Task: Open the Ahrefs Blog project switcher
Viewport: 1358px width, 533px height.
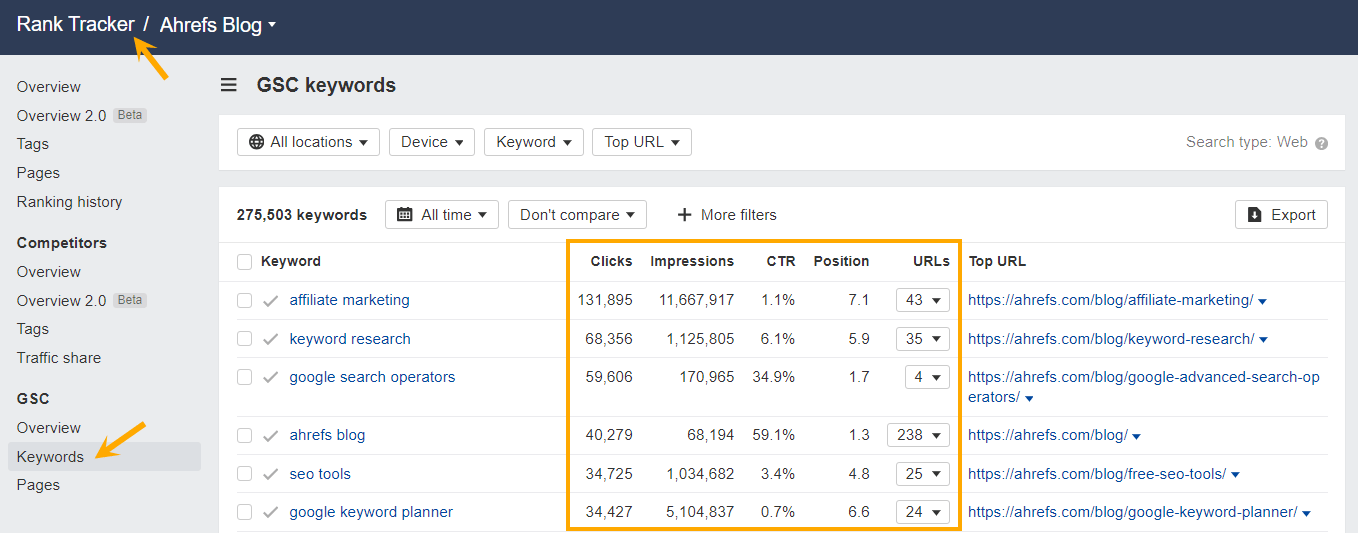Action: pyautogui.click(x=218, y=25)
